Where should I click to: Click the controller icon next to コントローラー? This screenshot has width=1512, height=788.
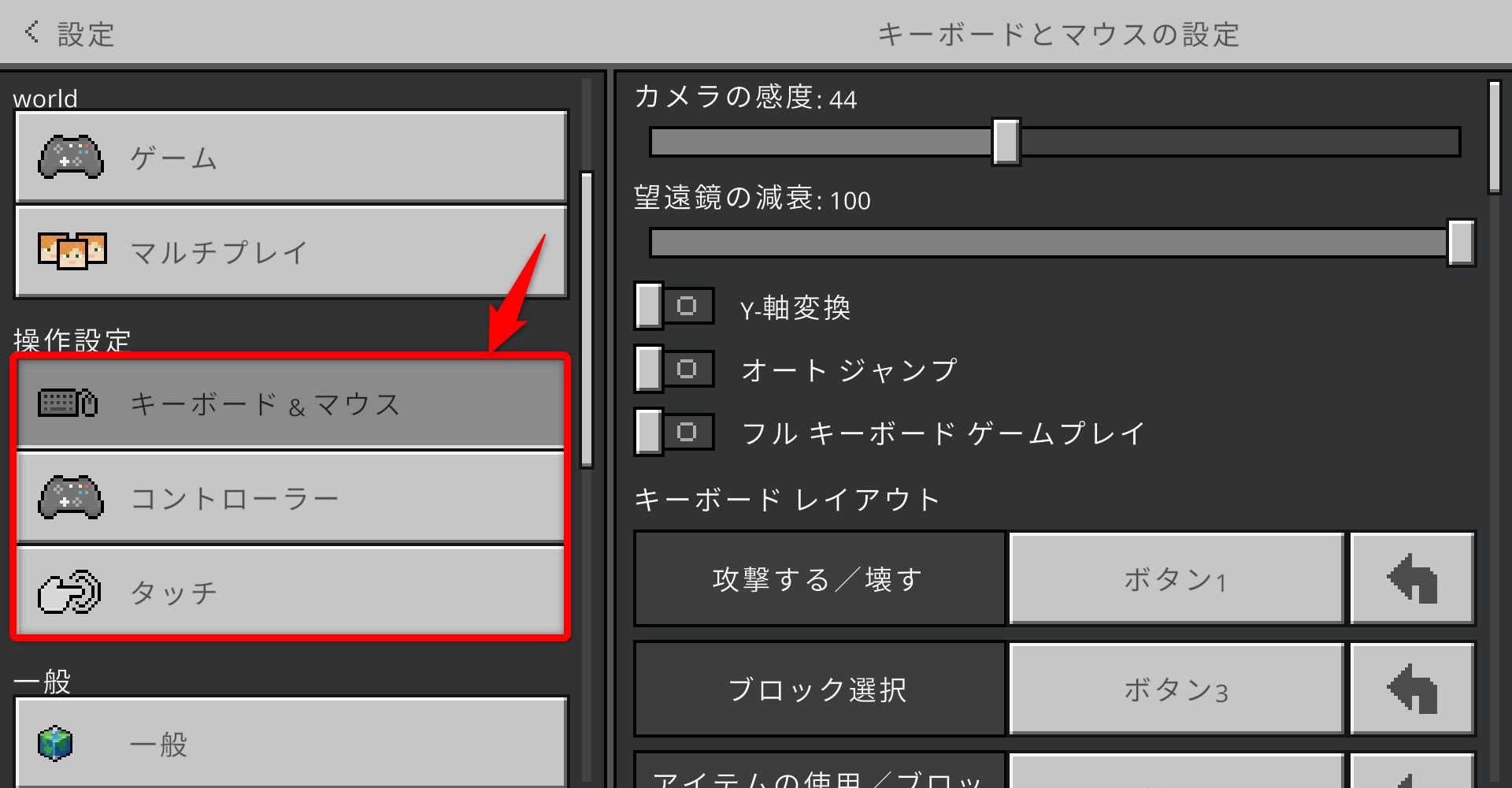coord(69,496)
